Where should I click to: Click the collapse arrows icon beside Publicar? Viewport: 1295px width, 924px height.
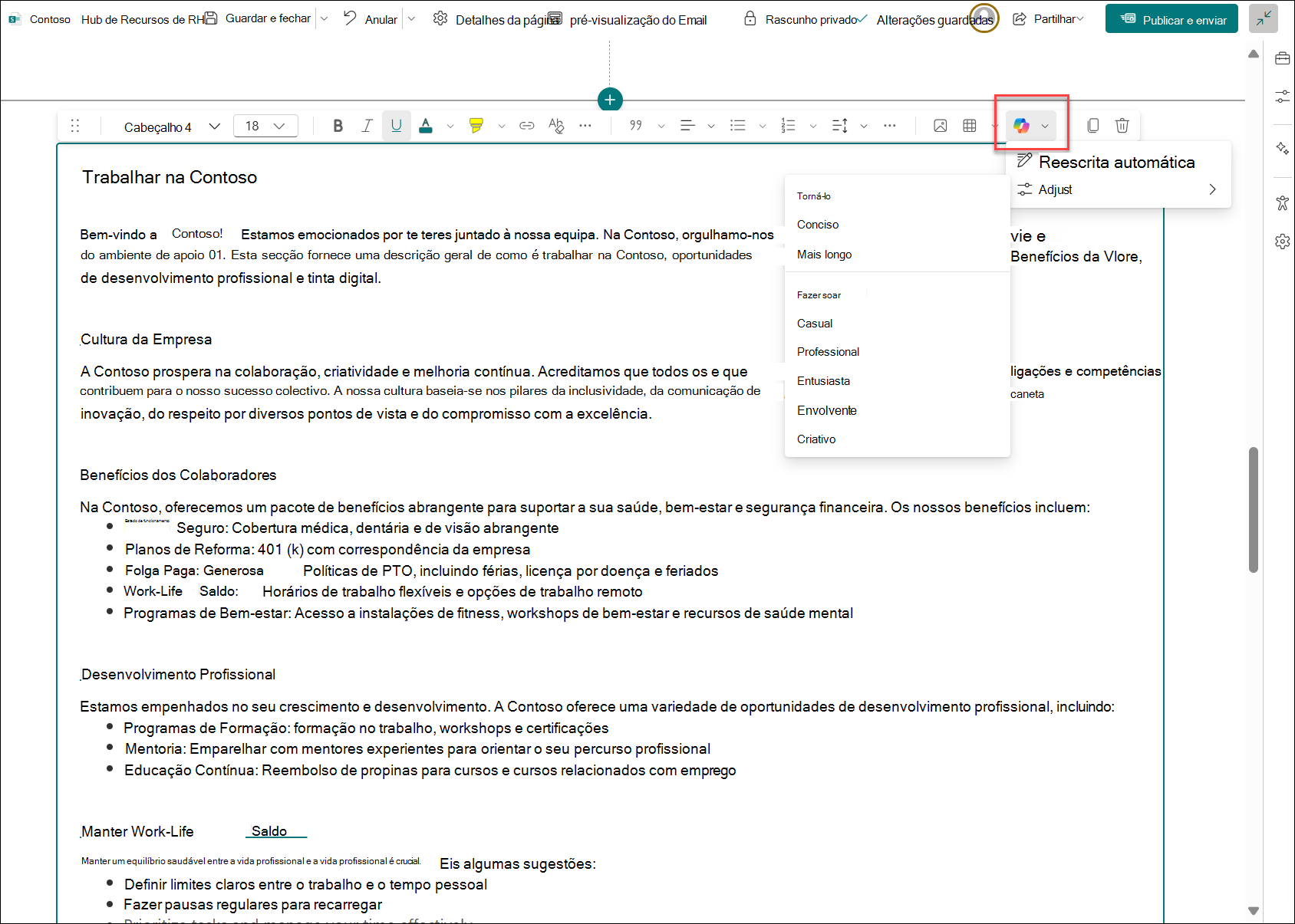(x=1264, y=19)
